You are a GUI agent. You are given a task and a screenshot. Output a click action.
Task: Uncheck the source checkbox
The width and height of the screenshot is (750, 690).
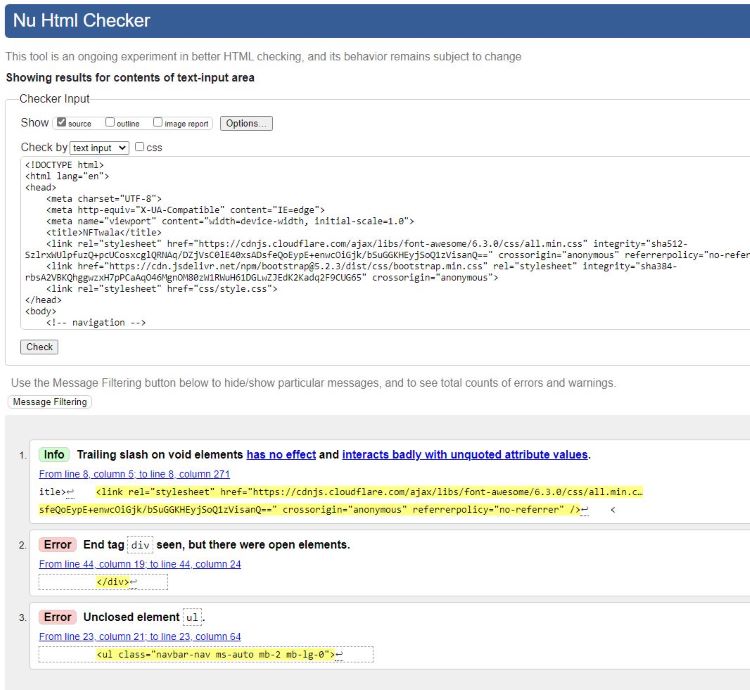[x=62, y=123]
